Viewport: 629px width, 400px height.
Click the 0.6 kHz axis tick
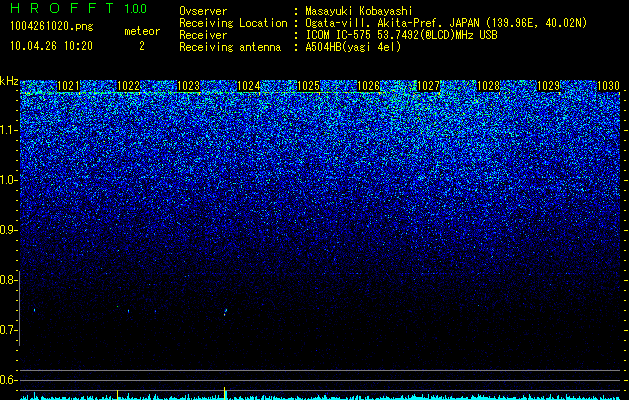[x=9, y=380]
